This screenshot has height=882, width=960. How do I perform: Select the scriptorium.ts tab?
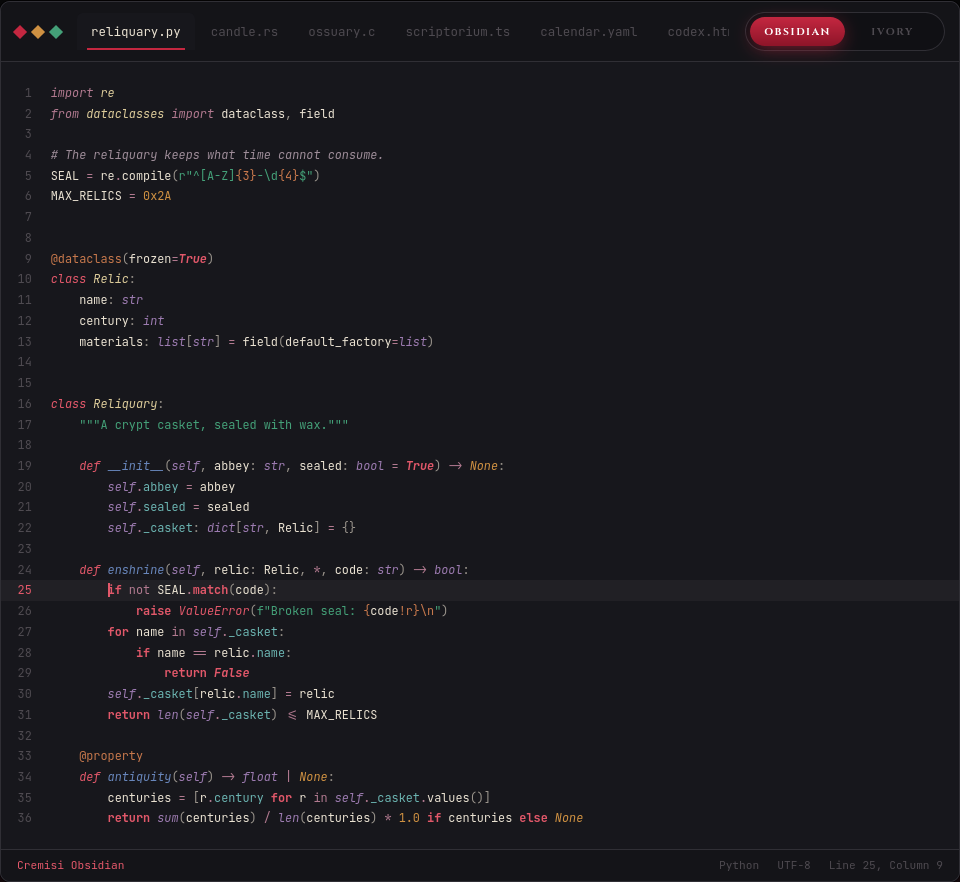[x=457, y=32]
